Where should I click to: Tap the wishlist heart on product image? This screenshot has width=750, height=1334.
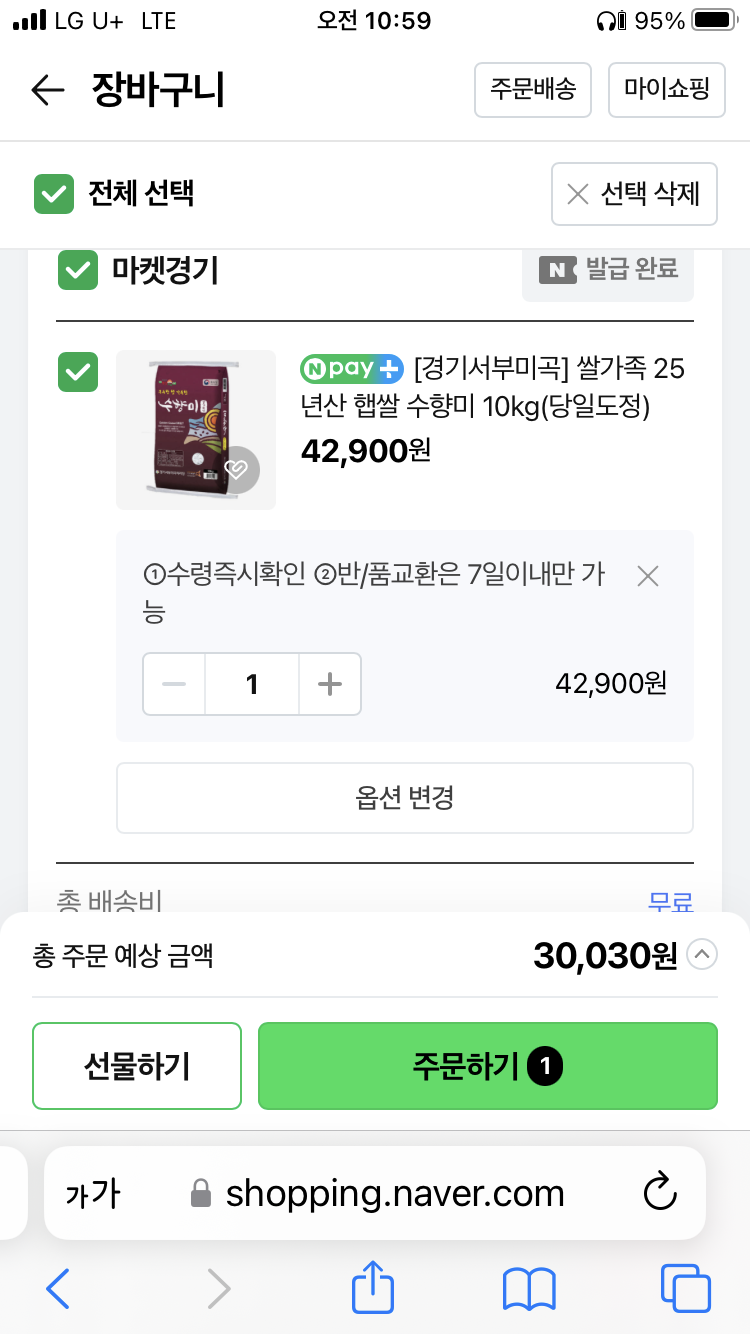coord(236,470)
